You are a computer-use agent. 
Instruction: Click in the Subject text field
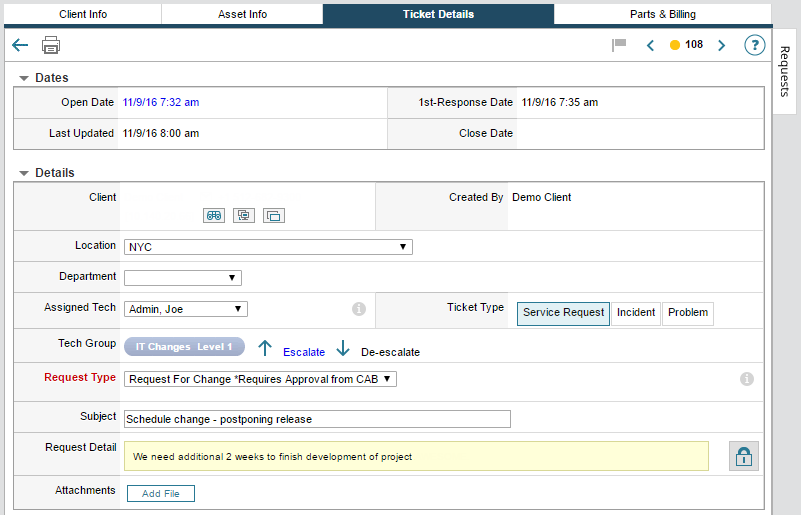pyautogui.click(x=317, y=419)
